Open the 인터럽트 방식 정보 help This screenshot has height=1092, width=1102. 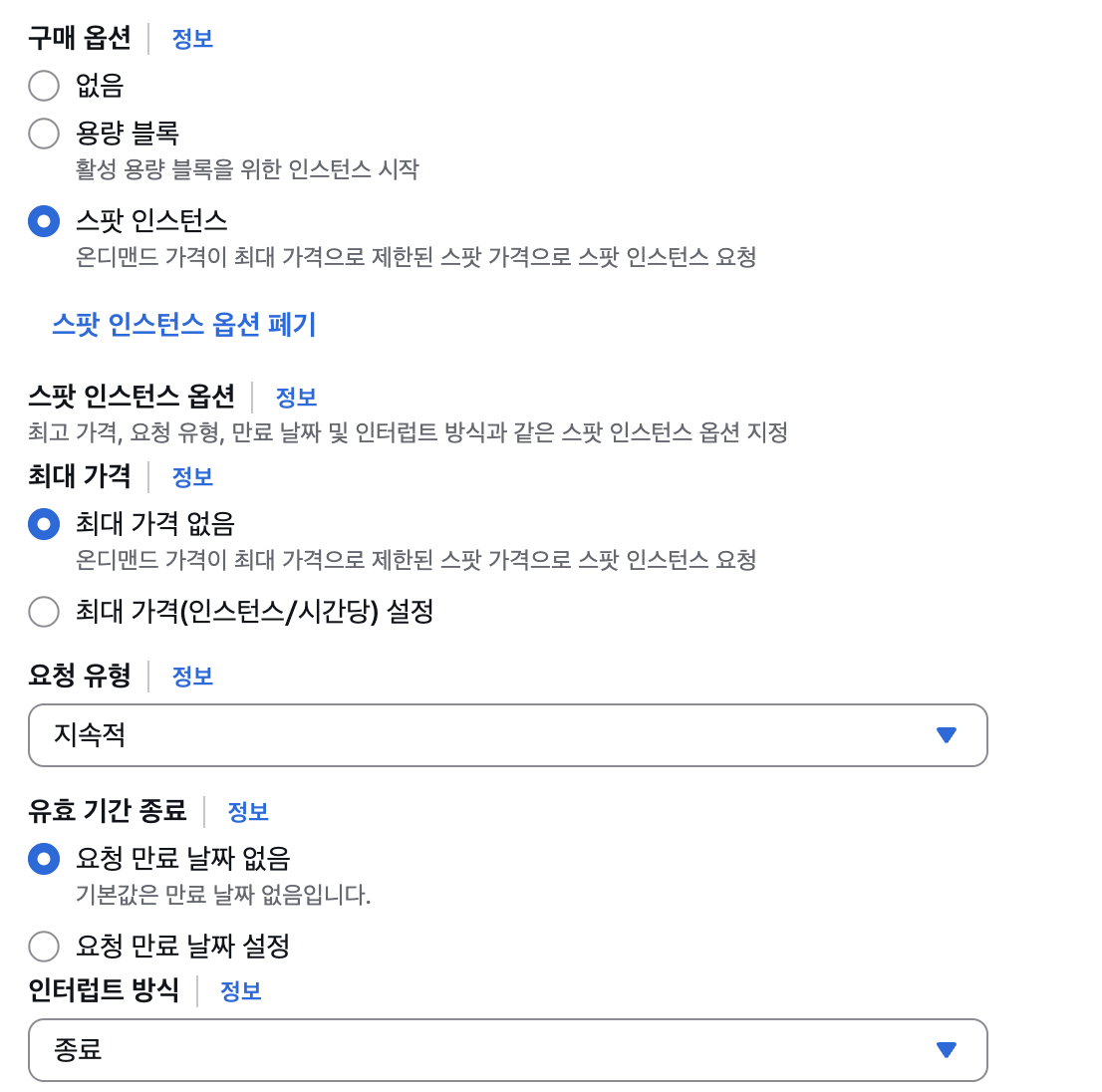(240, 990)
